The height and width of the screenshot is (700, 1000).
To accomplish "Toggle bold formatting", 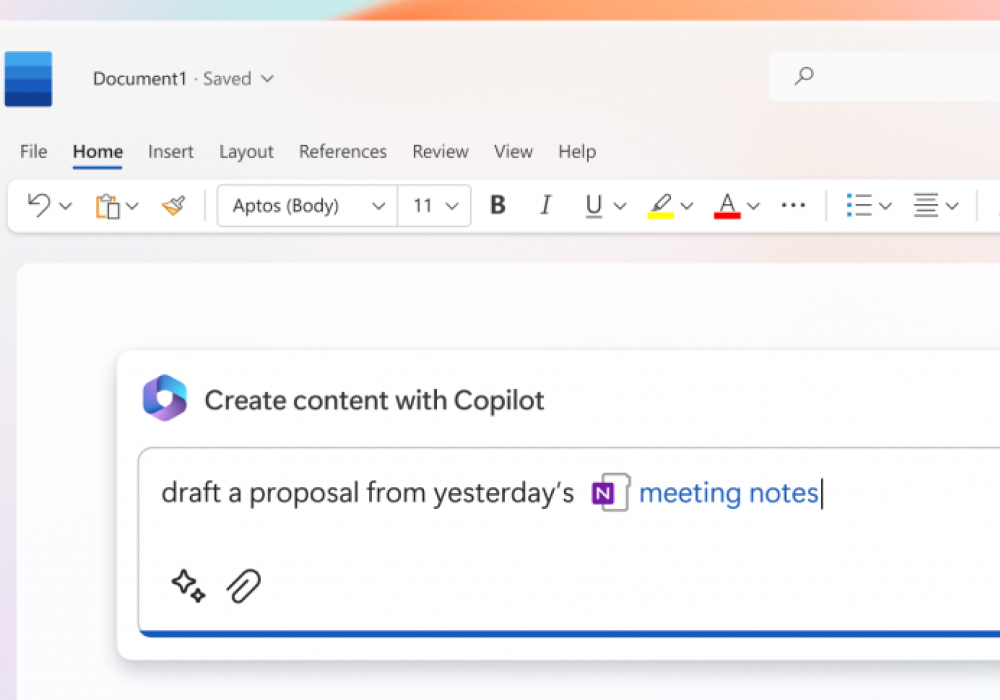I will 497,206.
